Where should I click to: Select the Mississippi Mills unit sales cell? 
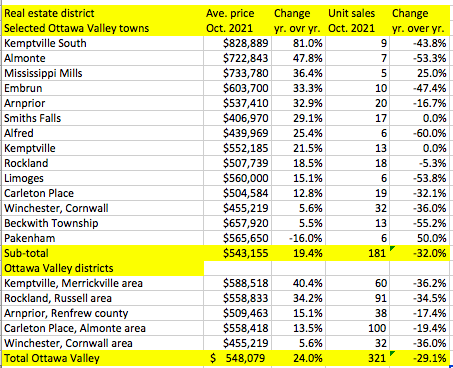pos(357,73)
